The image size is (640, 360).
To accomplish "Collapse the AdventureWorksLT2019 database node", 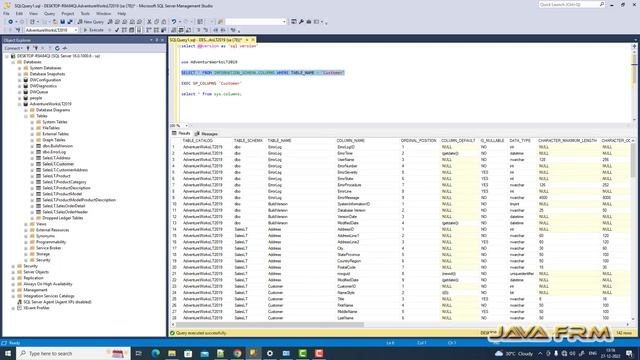I will point(20,104).
